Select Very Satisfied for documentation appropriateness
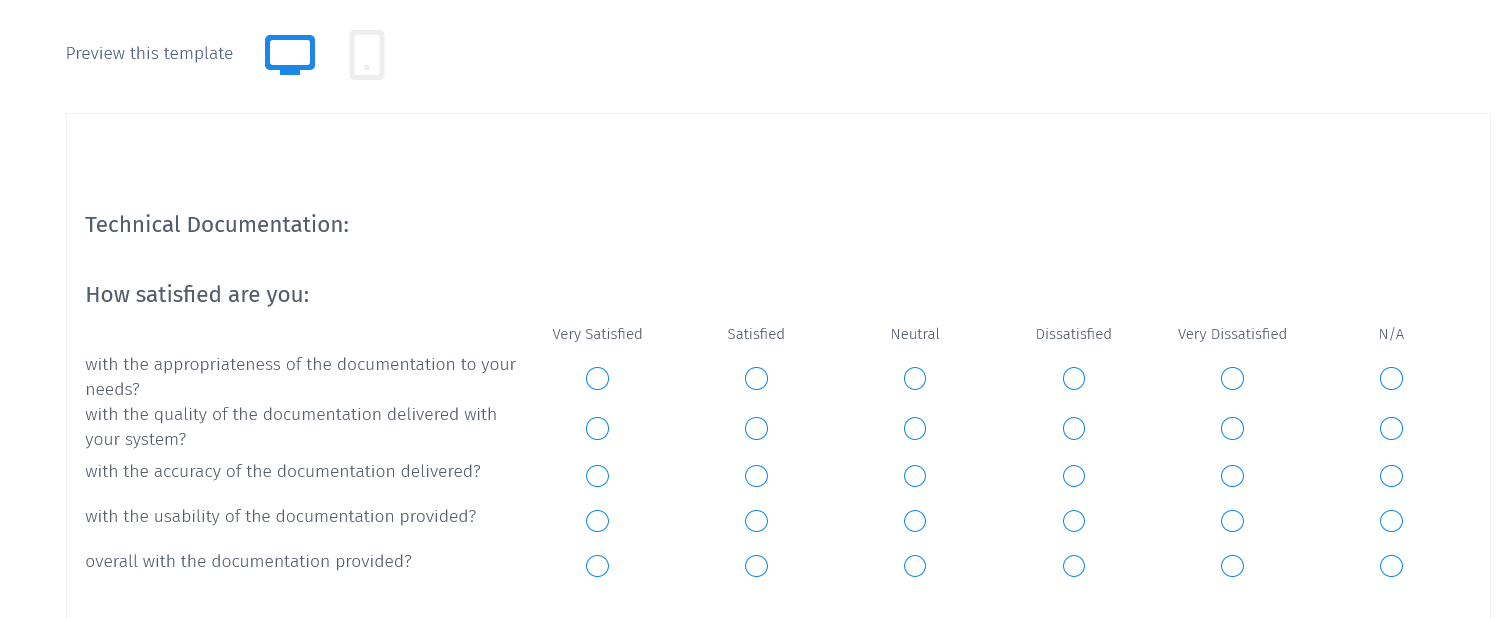 pyautogui.click(x=597, y=378)
